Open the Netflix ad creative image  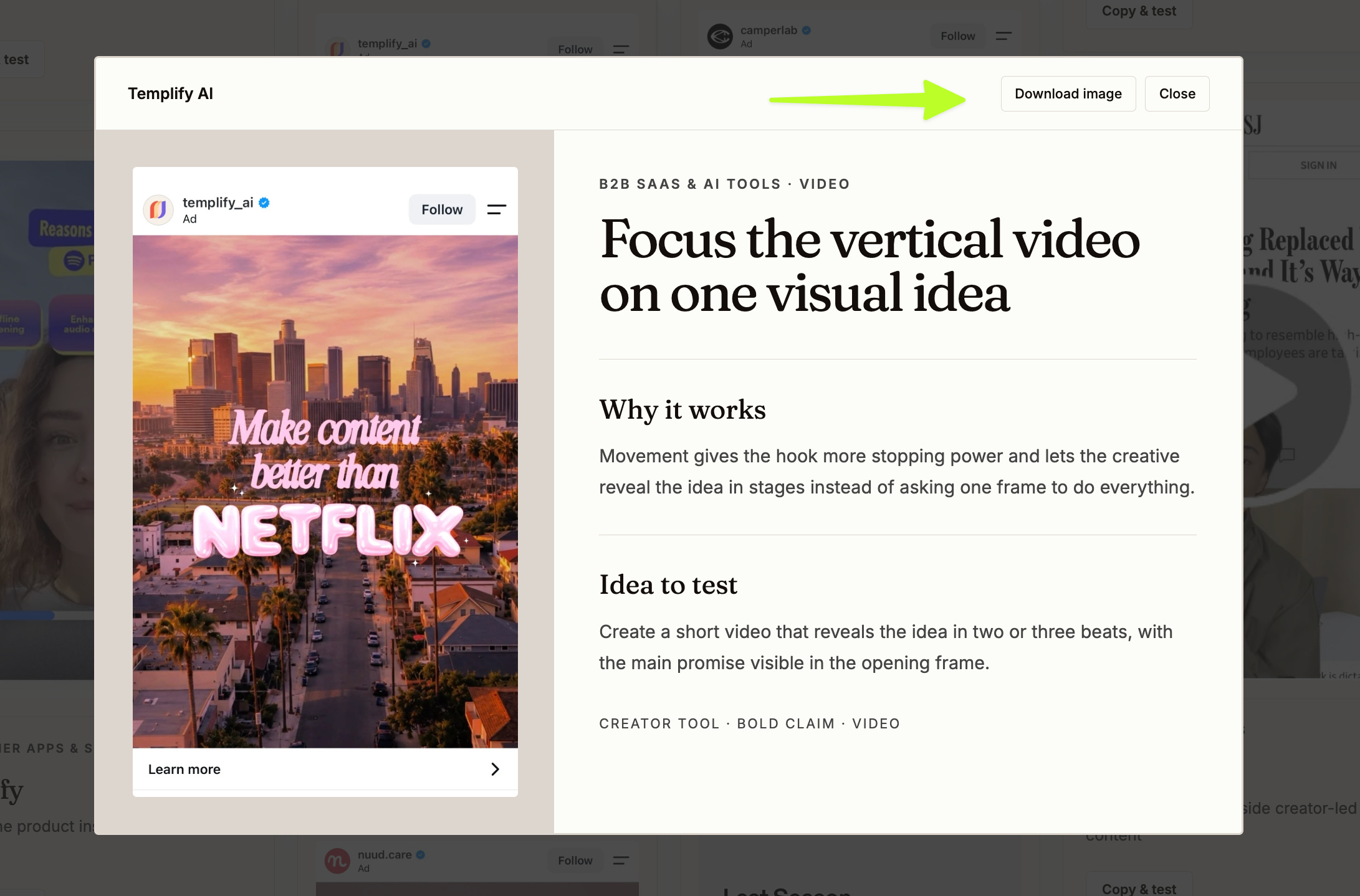(325, 491)
